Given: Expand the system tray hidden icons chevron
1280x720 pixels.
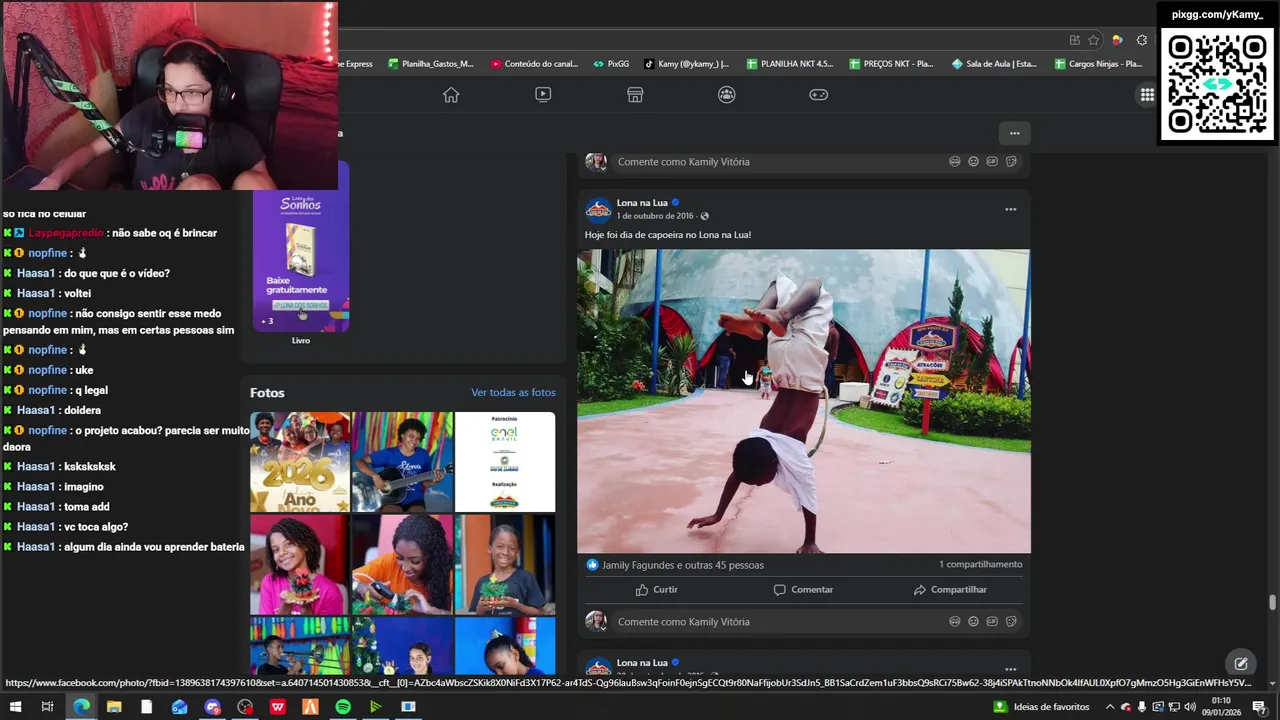Looking at the screenshot, I should coord(1109,707).
